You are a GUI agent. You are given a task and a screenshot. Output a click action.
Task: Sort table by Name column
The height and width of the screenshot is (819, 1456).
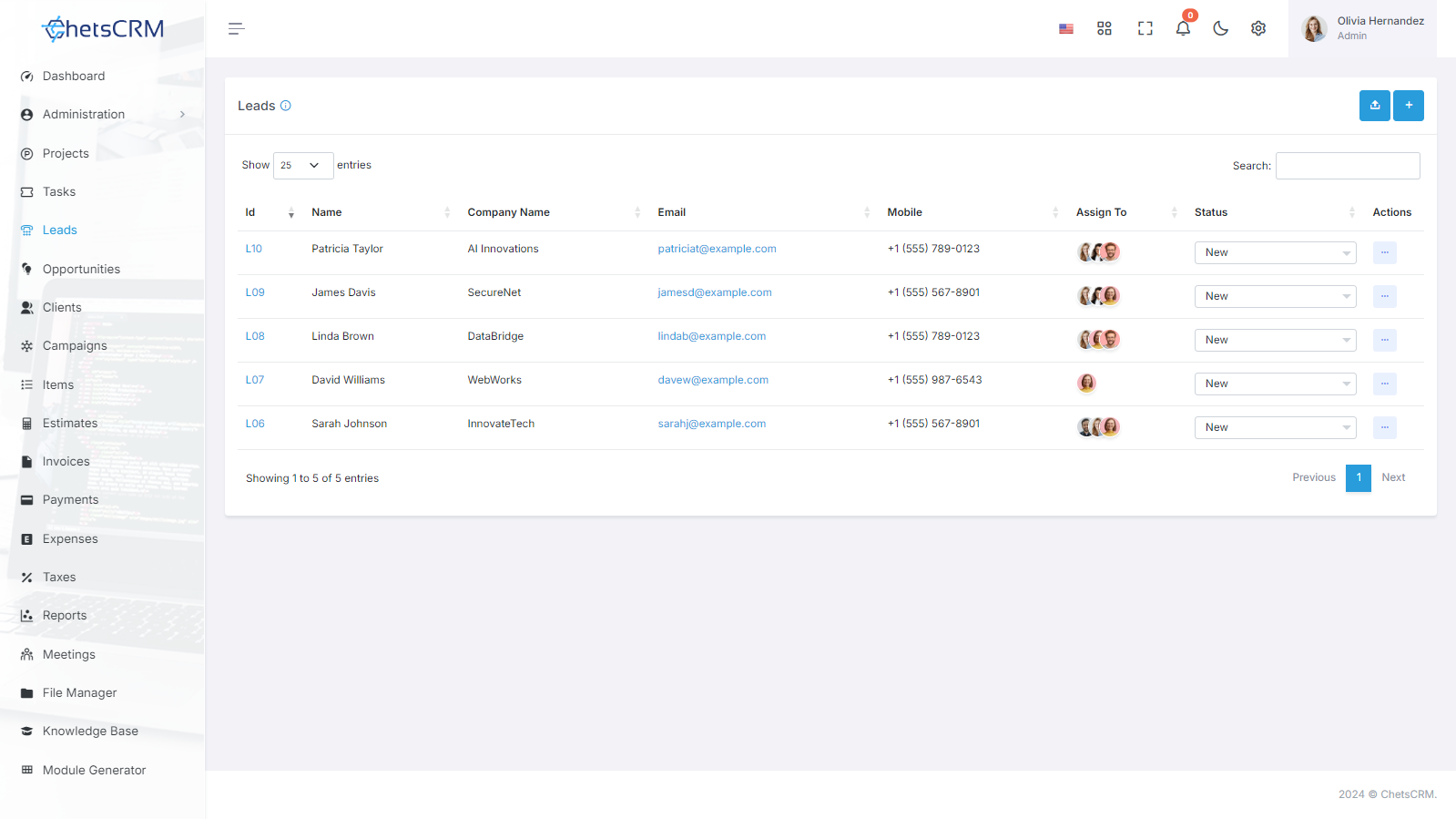pos(381,212)
